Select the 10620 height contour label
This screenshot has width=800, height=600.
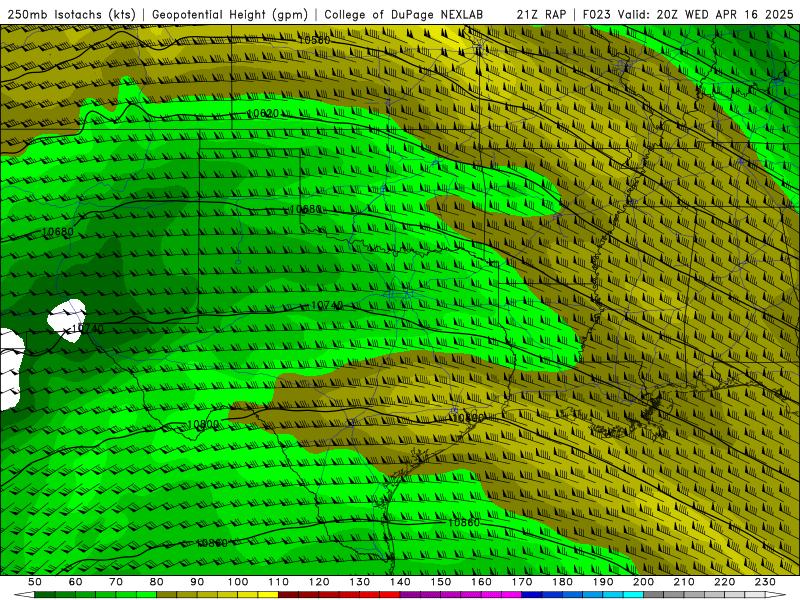pos(263,113)
